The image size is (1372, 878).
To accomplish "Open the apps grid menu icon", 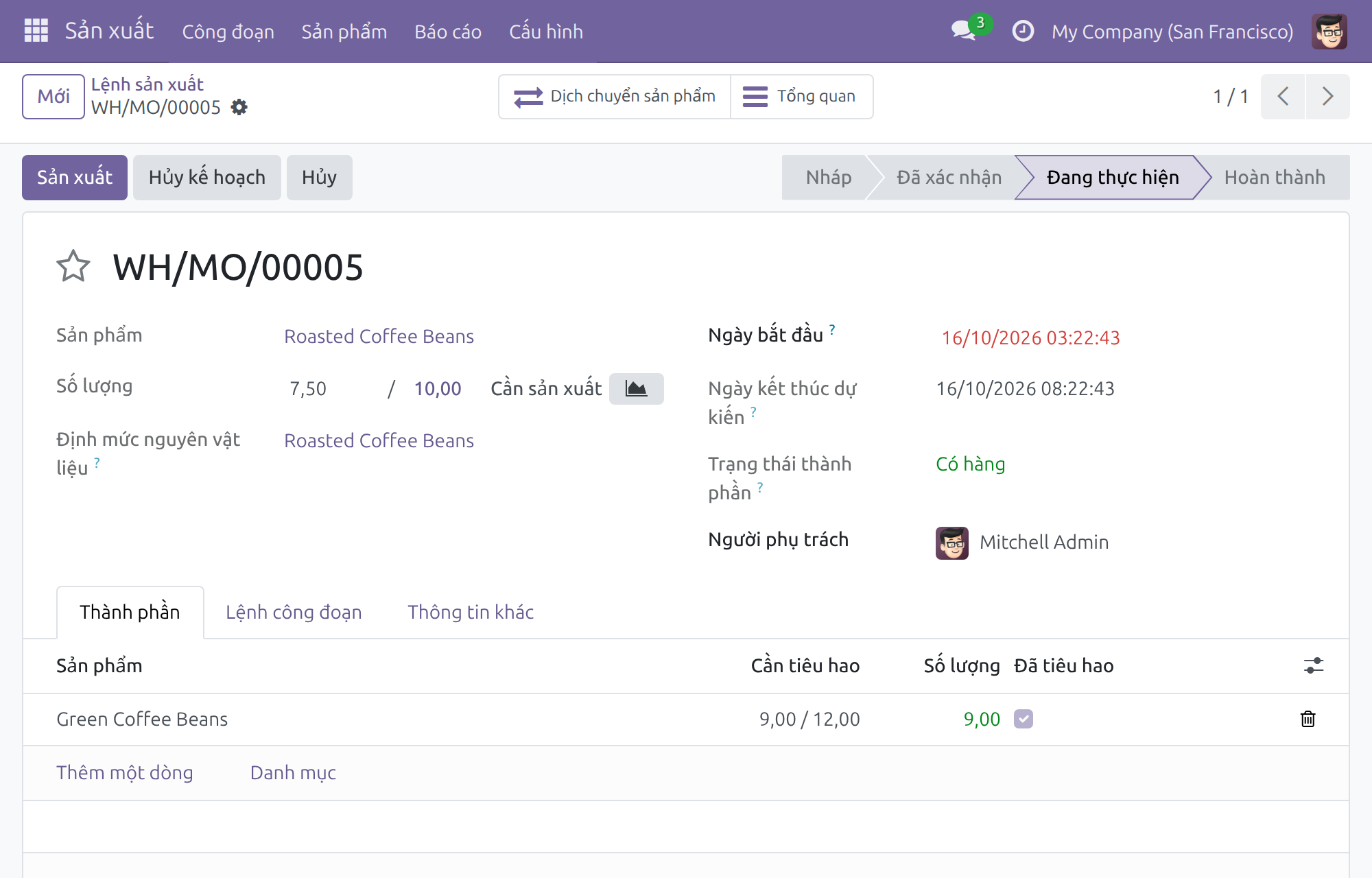I will 36,31.
